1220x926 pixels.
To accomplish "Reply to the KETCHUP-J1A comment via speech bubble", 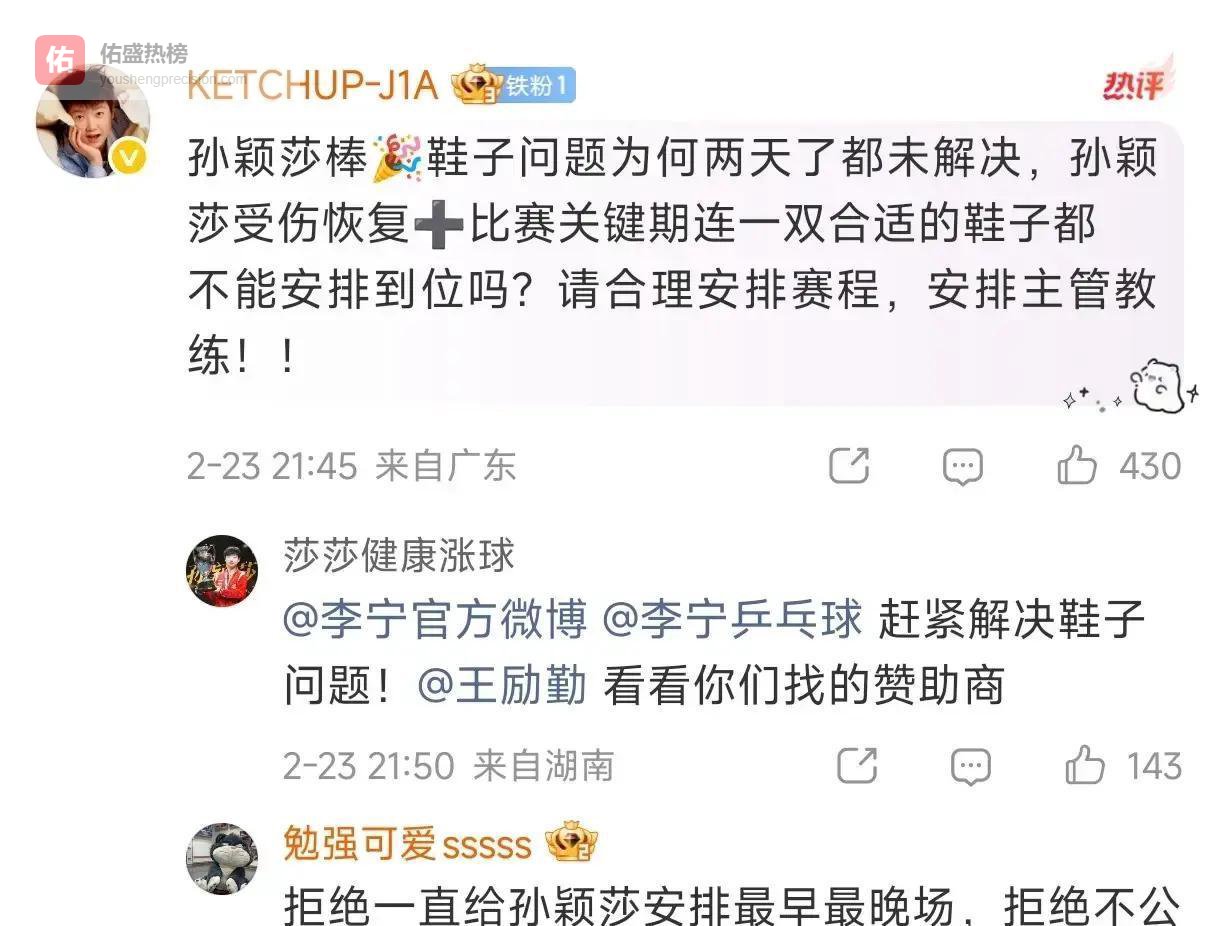I will click(963, 466).
